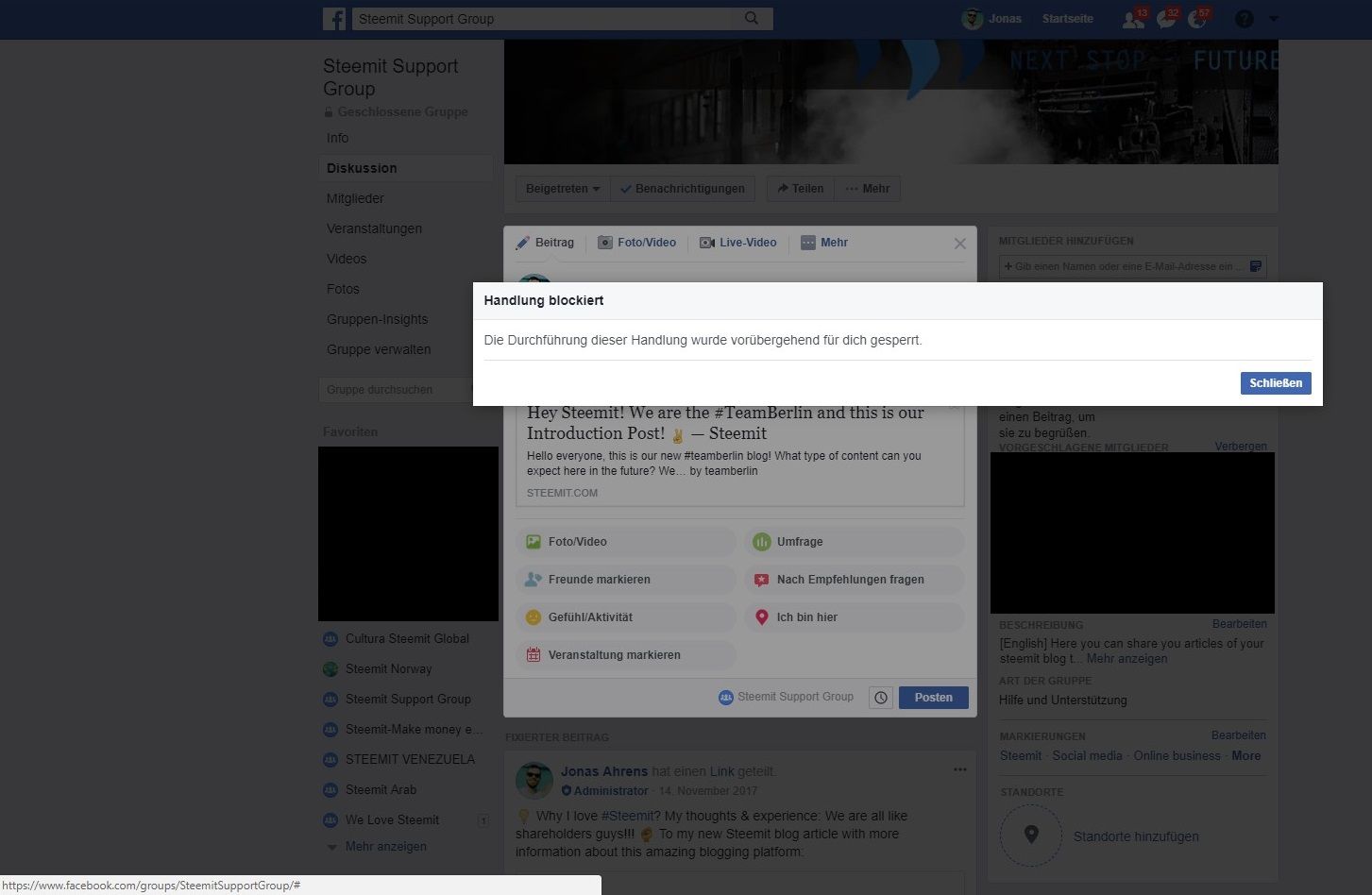Expand description with Mehr anzeigen
Image resolution: width=1372 pixels, height=895 pixels.
pos(1126,659)
